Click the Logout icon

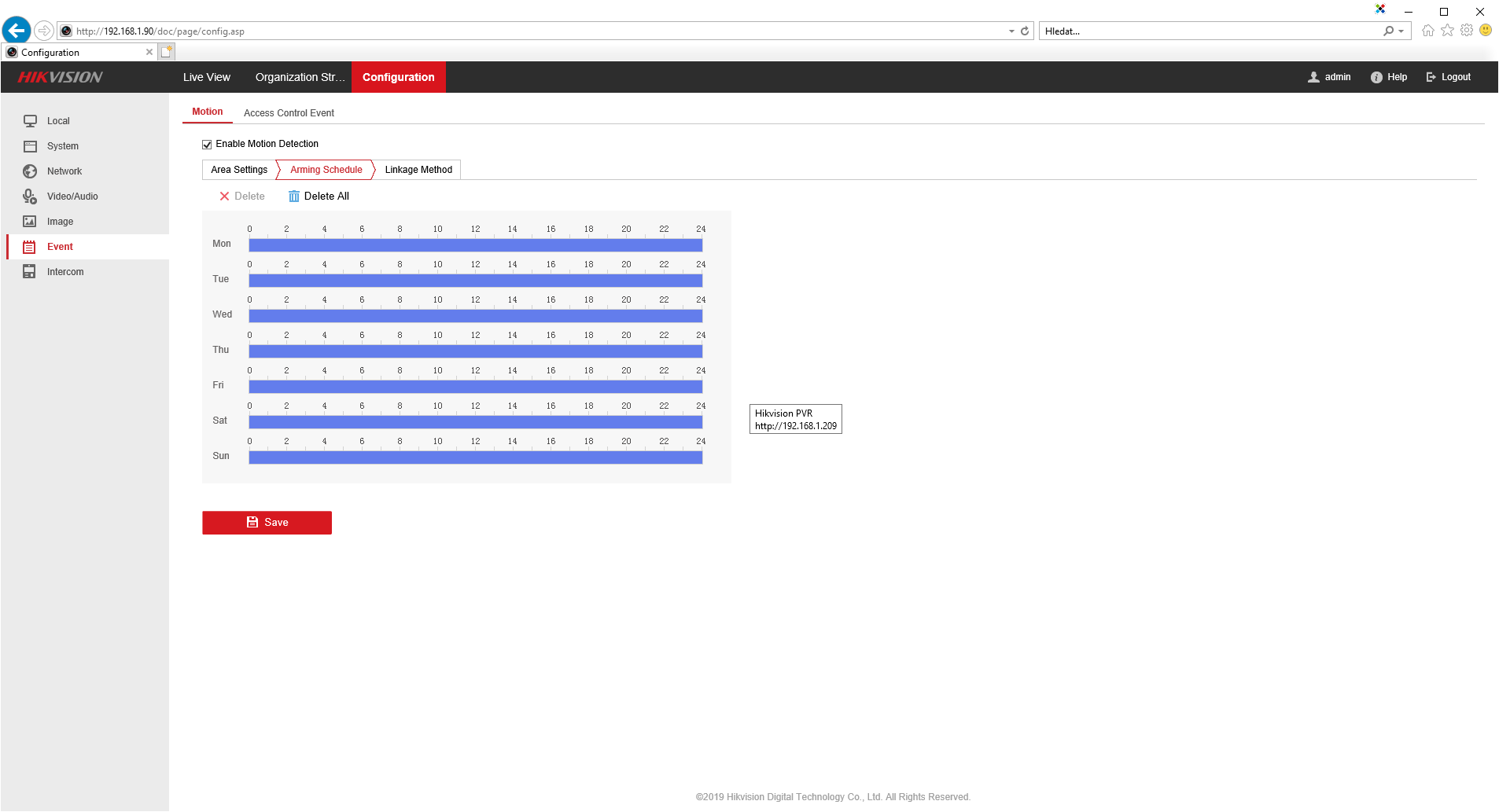1431,77
